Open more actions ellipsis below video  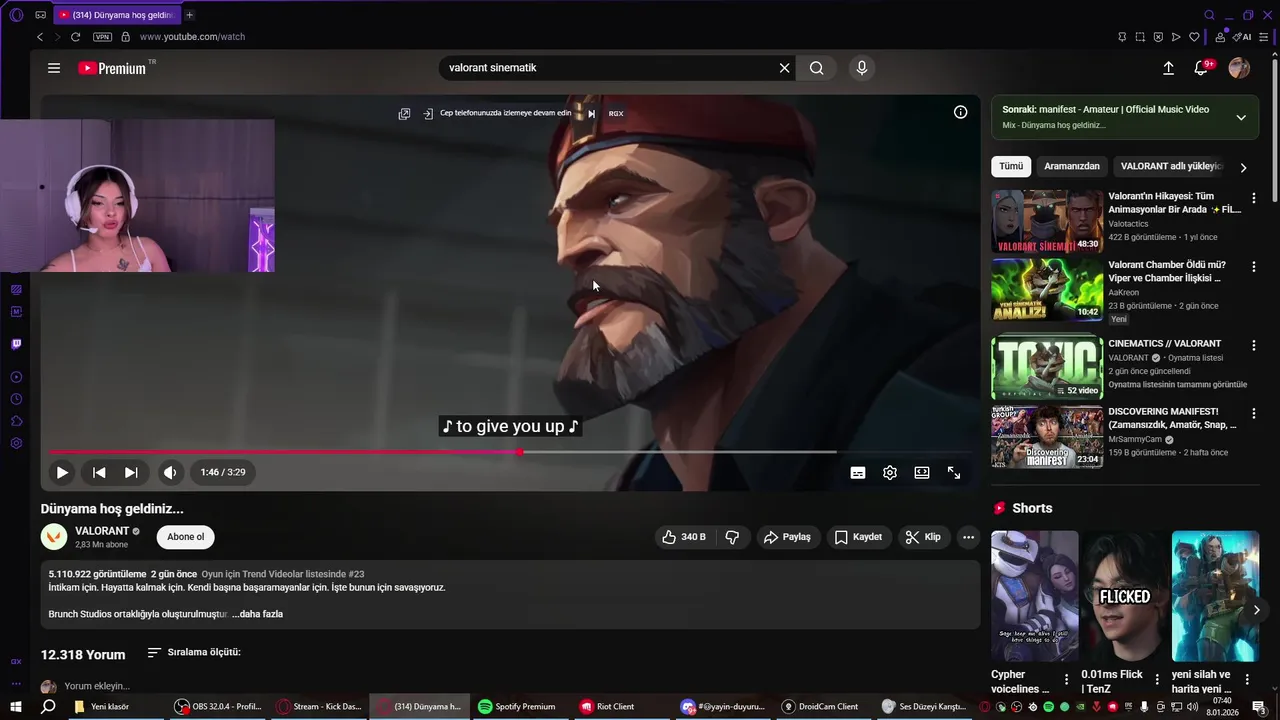tap(968, 537)
